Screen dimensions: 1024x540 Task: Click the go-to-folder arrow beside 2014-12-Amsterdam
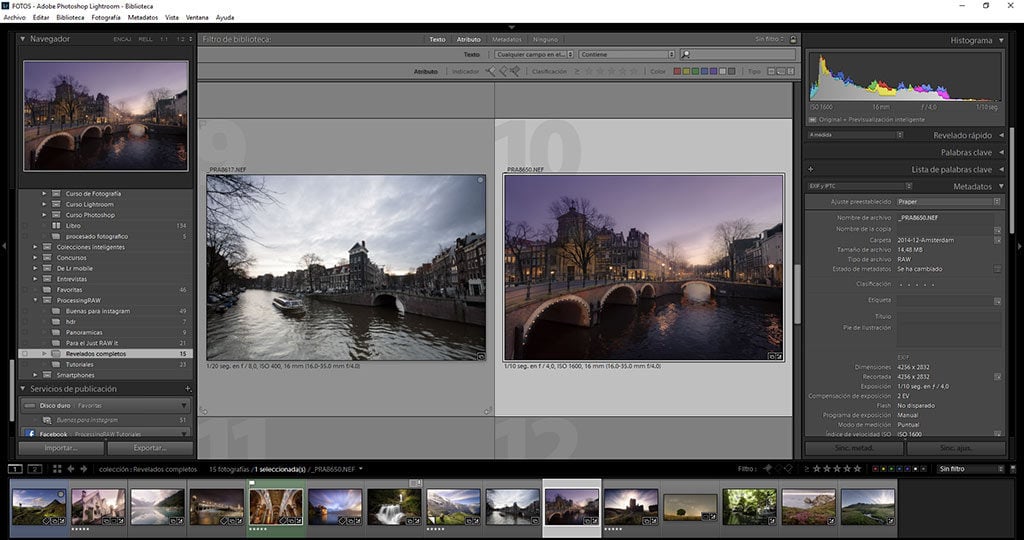point(997,240)
